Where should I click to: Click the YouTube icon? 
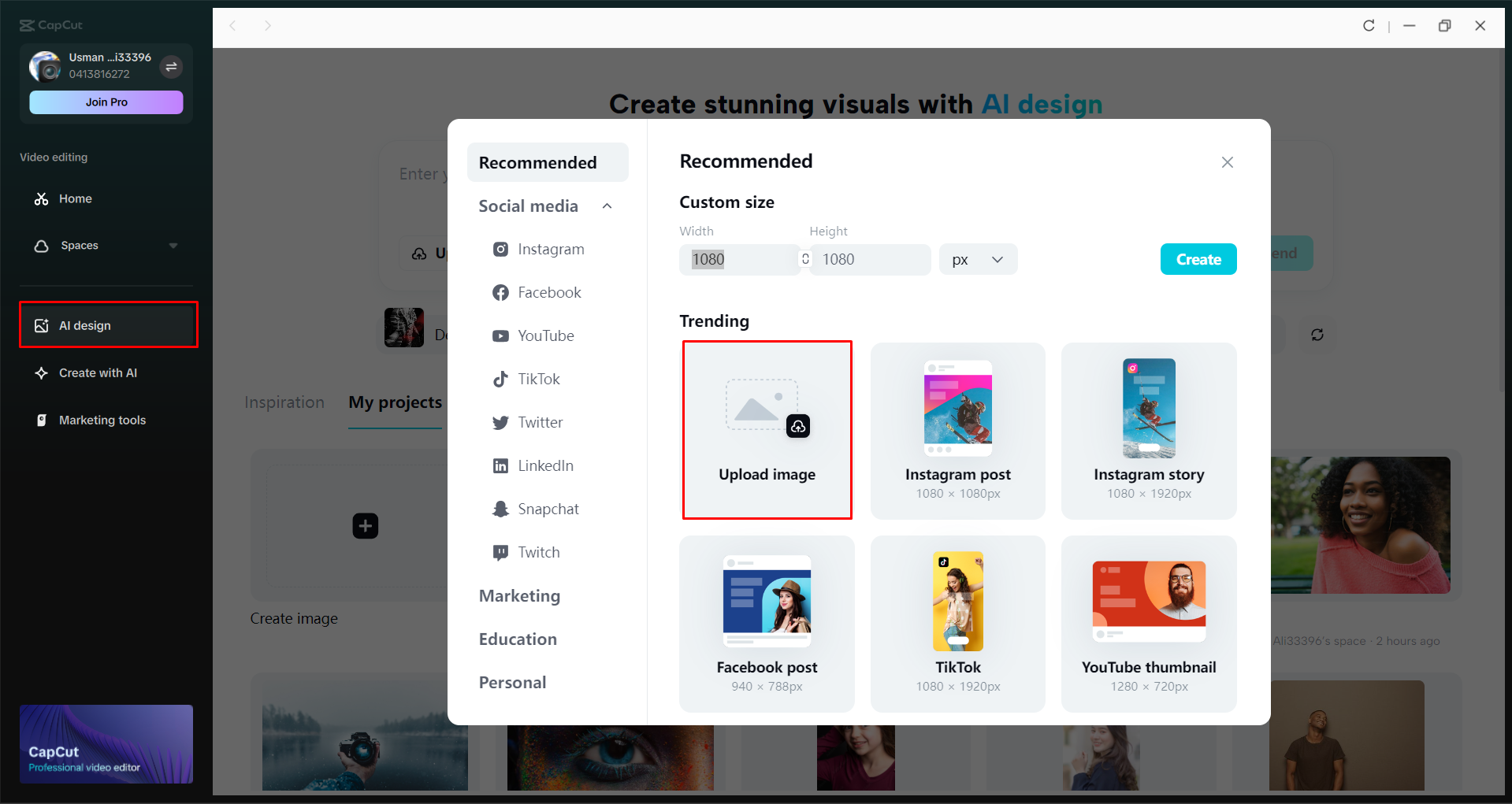[x=501, y=335]
